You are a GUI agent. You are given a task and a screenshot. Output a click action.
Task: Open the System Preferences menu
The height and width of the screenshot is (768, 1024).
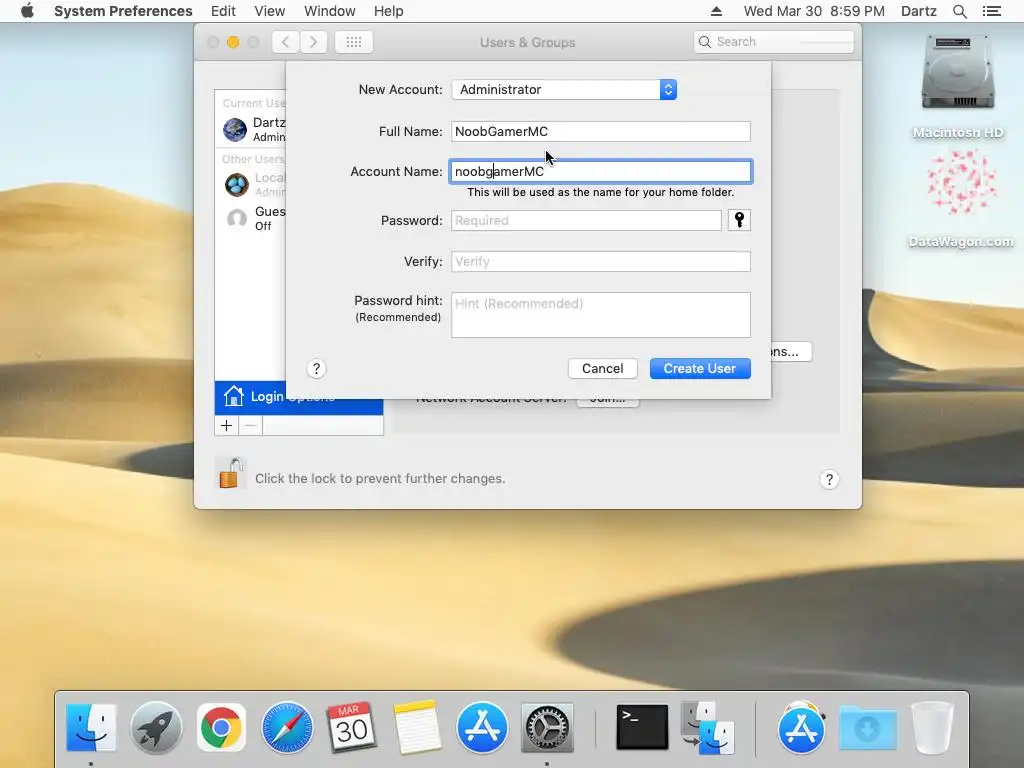pyautogui.click(x=123, y=11)
